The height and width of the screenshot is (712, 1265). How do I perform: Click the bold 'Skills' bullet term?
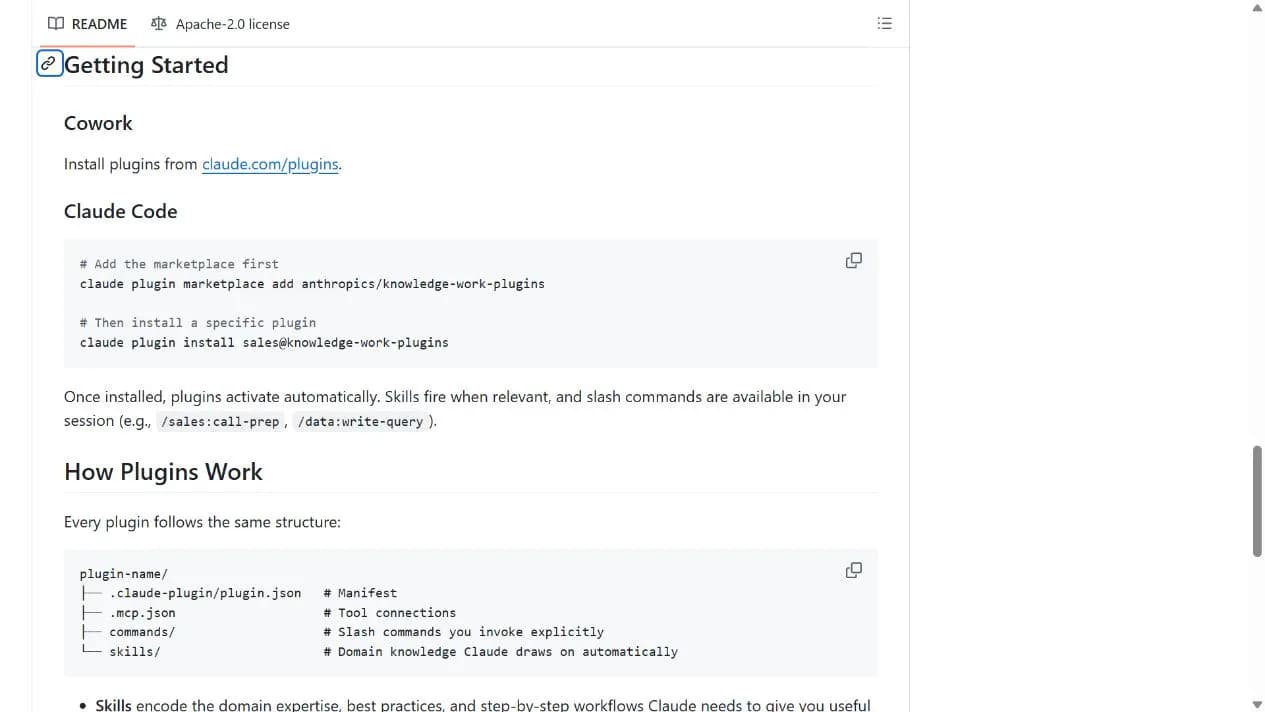(x=113, y=705)
